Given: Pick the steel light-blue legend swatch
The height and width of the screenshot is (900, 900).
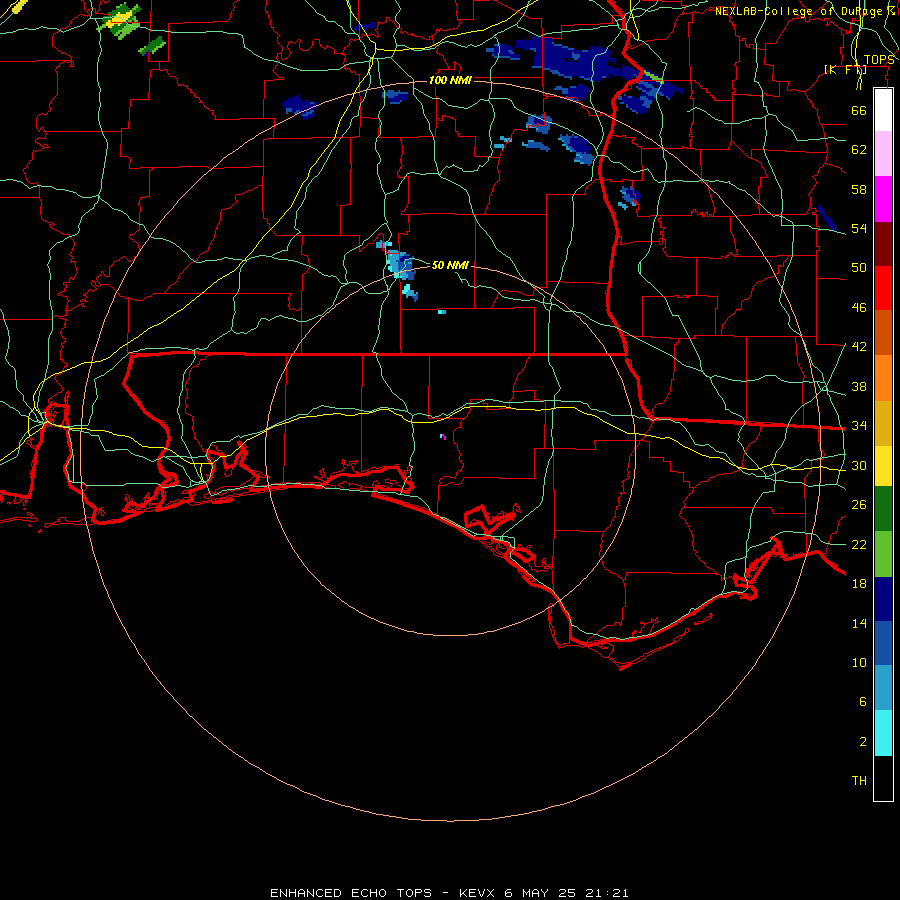Looking at the screenshot, I should 883,687.
